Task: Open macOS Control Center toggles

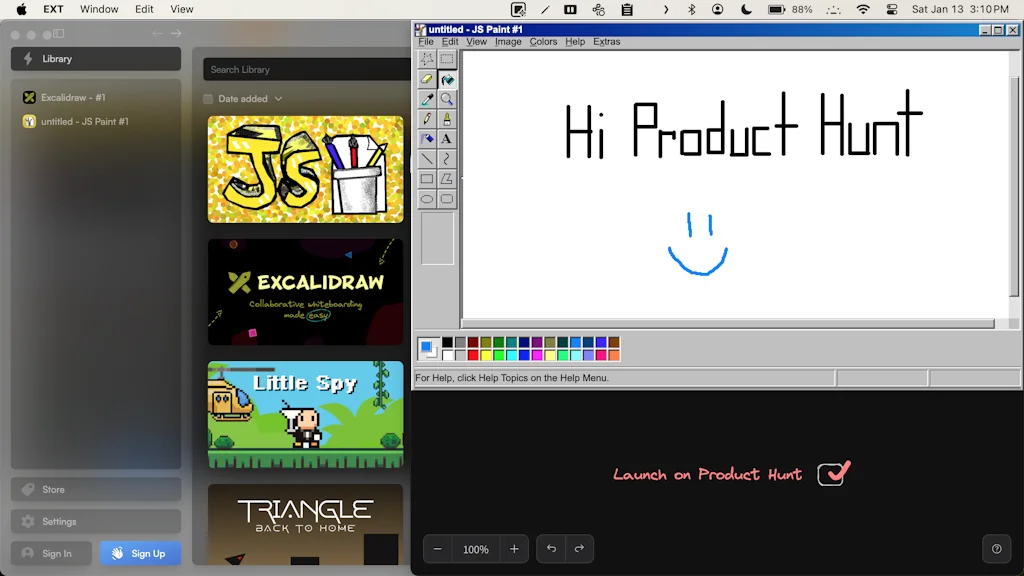Action: pos(892,9)
